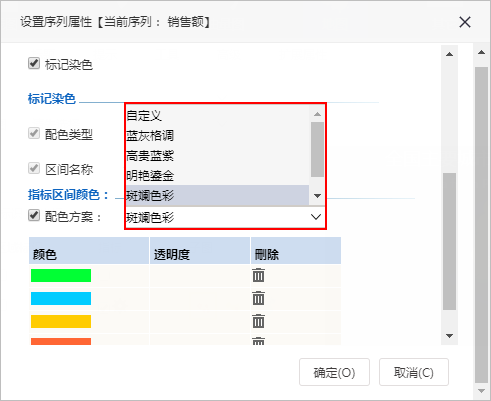Collapse the 斑斓色彩 combo box chevron

click(316, 217)
